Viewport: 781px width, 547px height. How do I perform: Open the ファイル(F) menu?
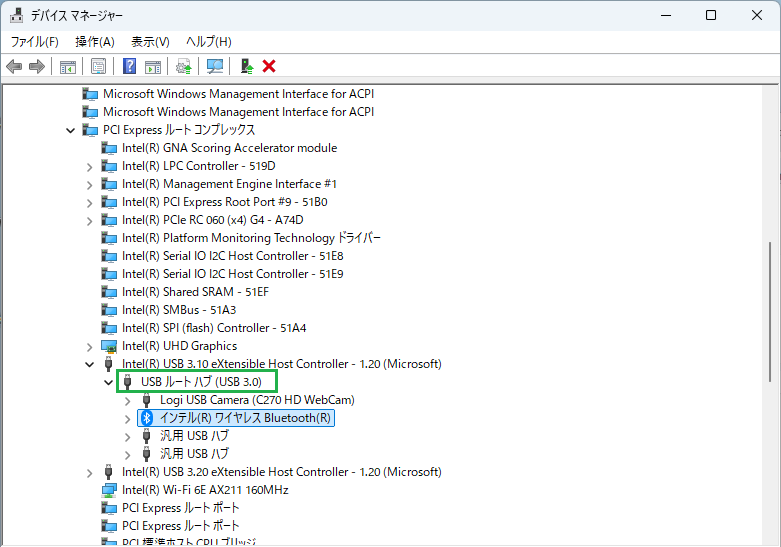(x=35, y=42)
